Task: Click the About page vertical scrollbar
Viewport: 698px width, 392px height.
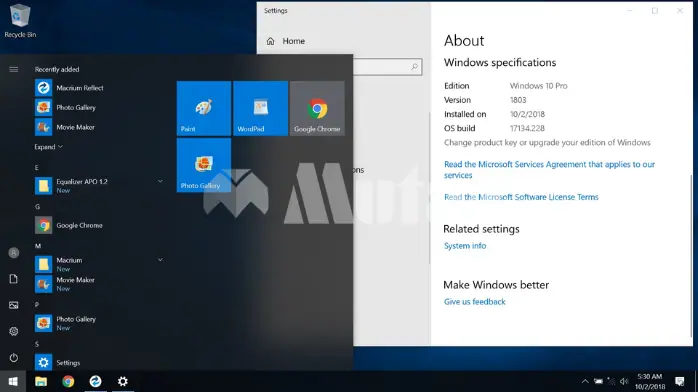Action: click(x=691, y=256)
